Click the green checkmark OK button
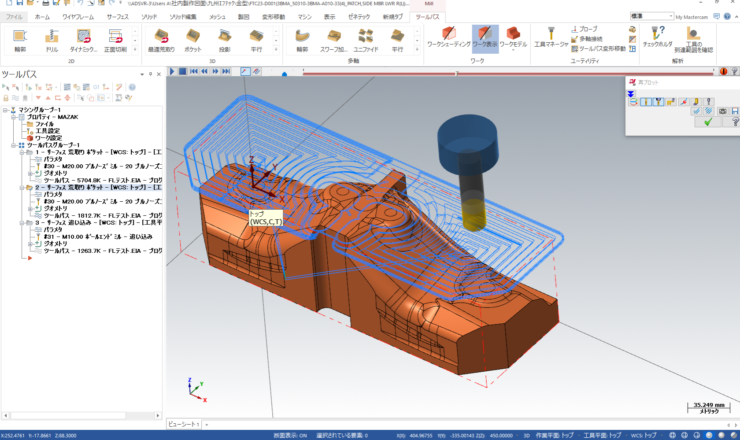This screenshot has height=440, width=740. pyautogui.click(x=708, y=122)
